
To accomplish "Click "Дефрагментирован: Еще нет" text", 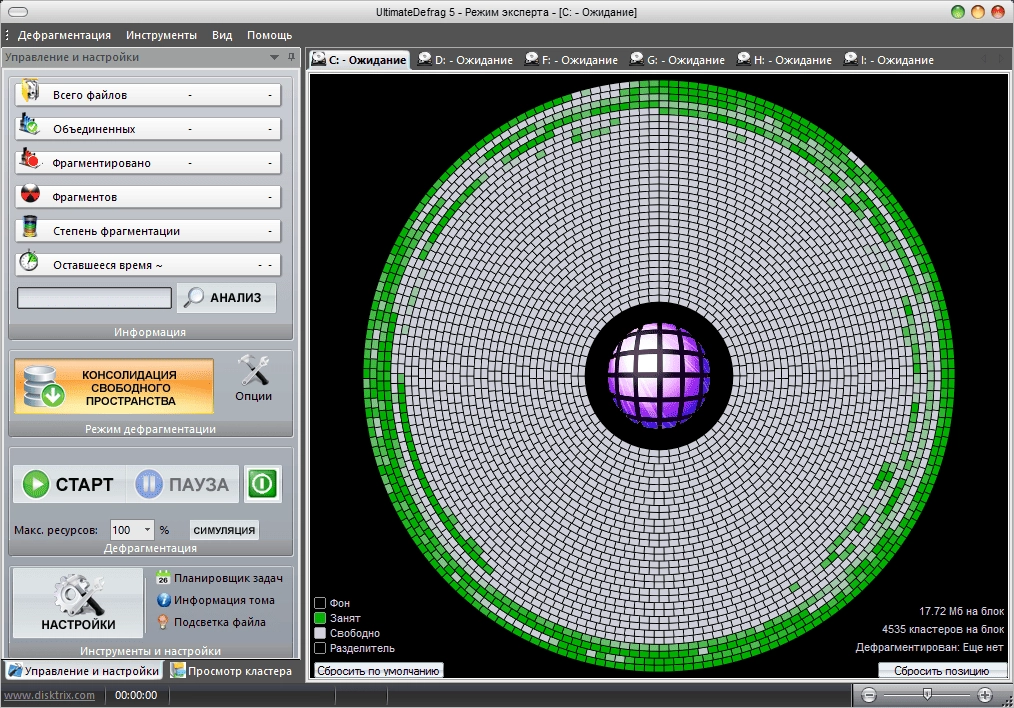I will point(930,647).
